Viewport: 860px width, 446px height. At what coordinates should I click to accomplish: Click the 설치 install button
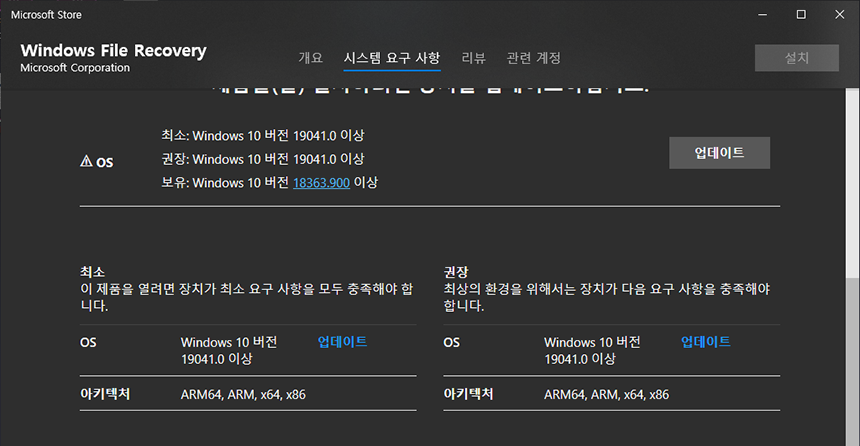click(796, 58)
